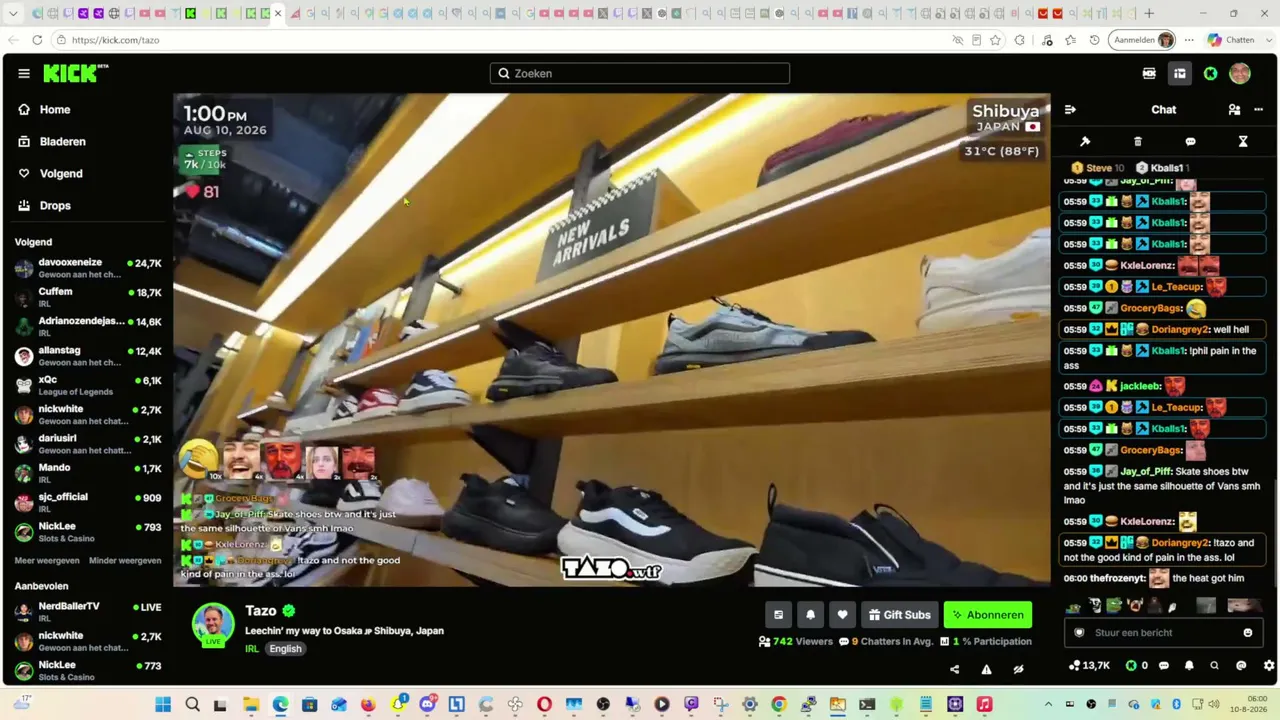Image resolution: width=1280 pixels, height=720 pixels.
Task: Go to the Kick logo homepage
Action: coord(75,73)
